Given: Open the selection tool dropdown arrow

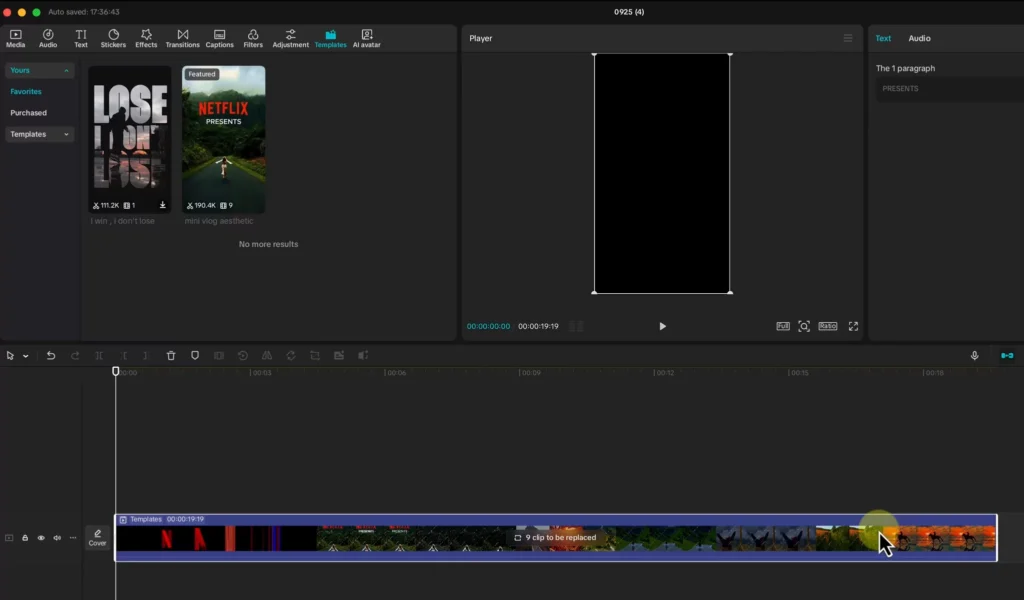Looking at the screenshot, I should [26, 356].
